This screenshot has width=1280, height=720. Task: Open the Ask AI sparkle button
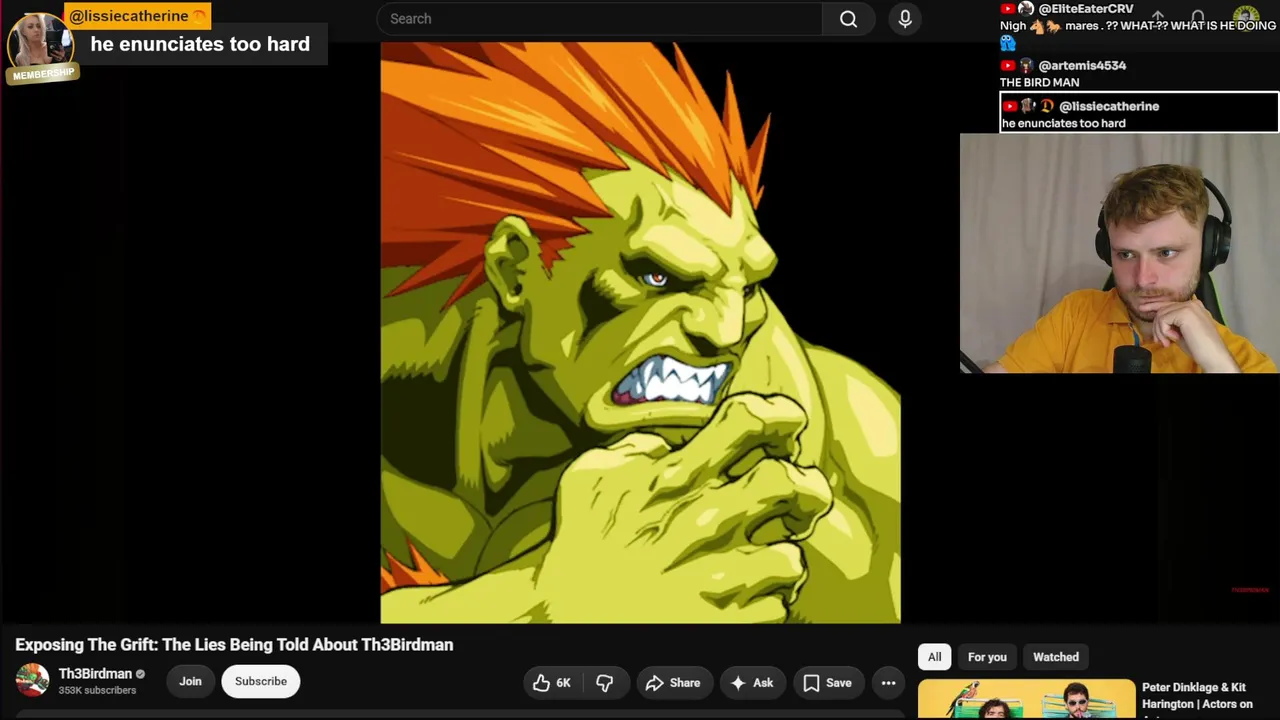coord(752,683)
